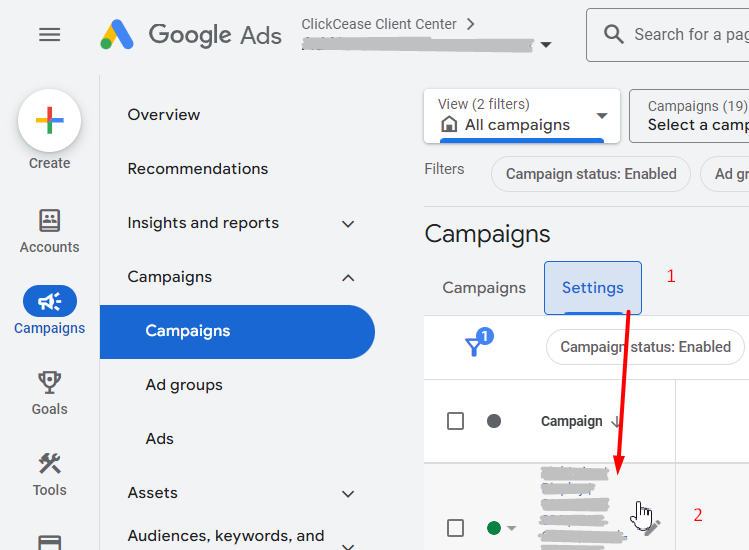Click the green enabled status dot
Screen dimensions: 749x550
493,528
